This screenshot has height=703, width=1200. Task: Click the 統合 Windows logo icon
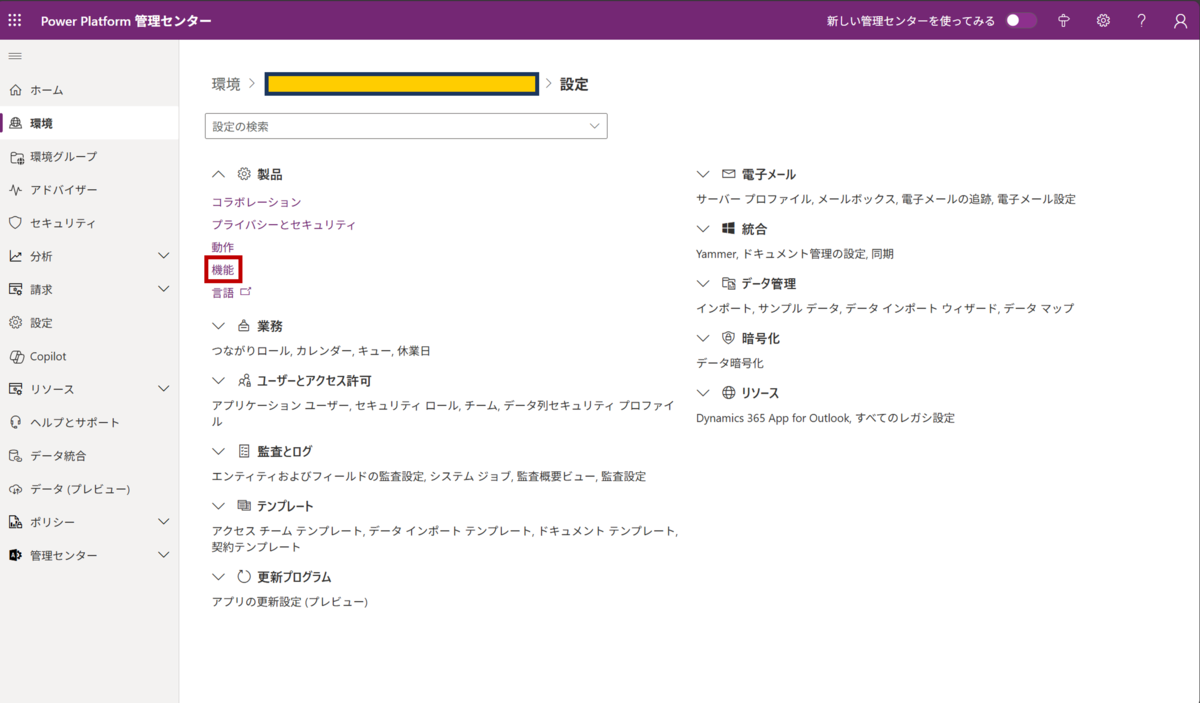click(728, 229)
